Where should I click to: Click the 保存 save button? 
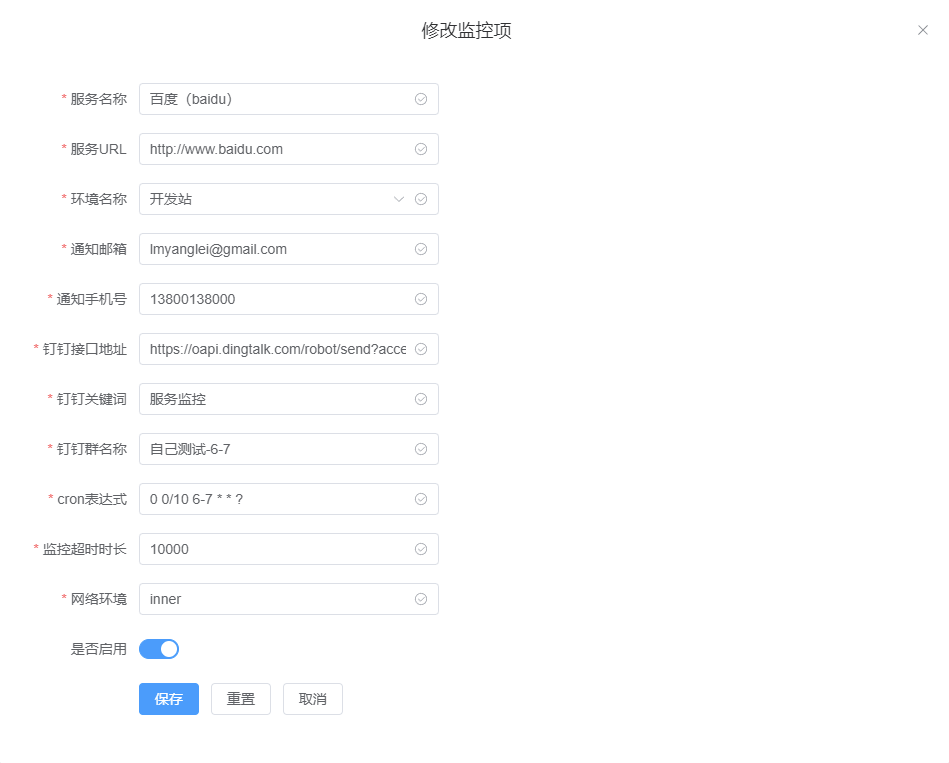point(168,699)
